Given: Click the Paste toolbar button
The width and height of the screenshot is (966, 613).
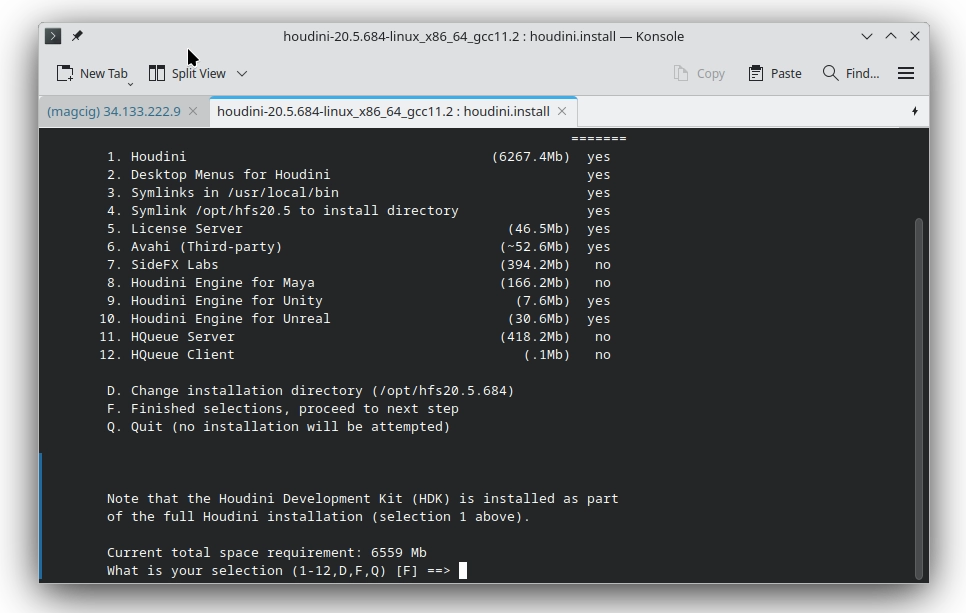Looking at the screenshot, I should tap(775, 73).
